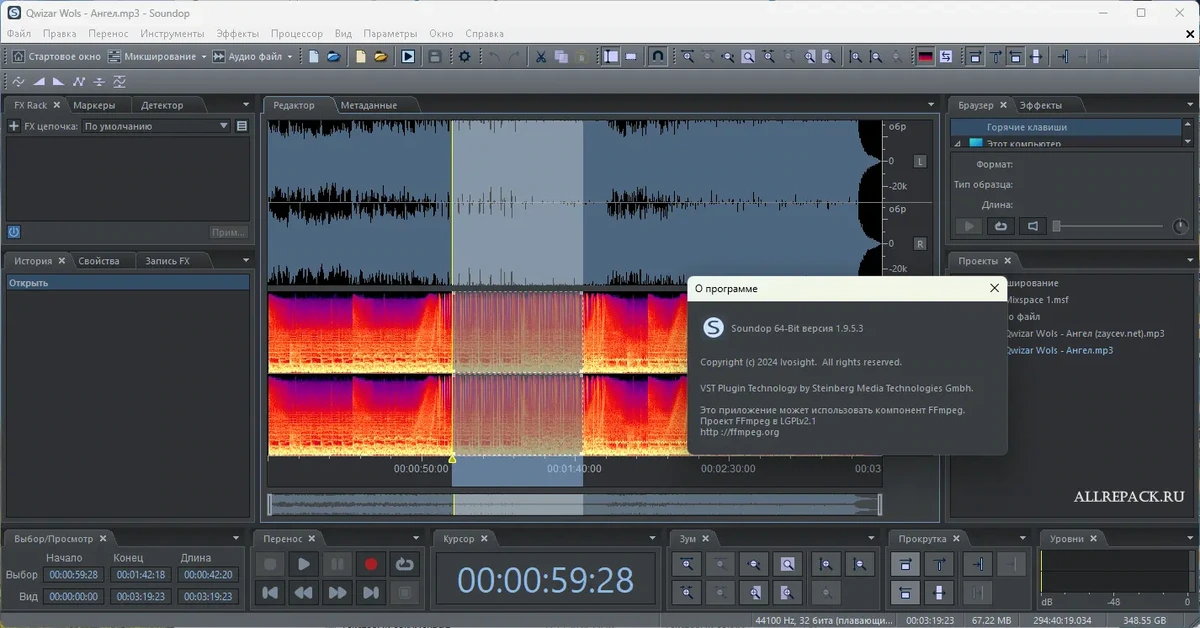The image size is (1200, 628).
Task: Click the swap channels arrows icon
Action: pyautogui.click(x=945, y=57)
